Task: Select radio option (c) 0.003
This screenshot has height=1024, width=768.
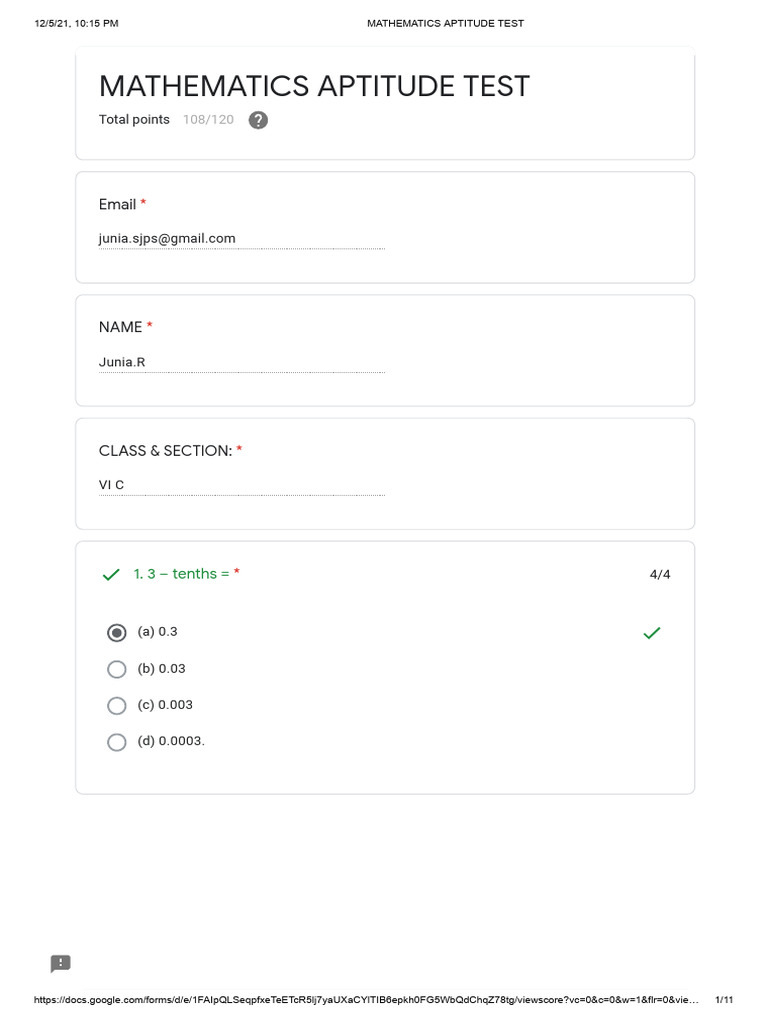Action: pyautogui.click(x=117, y=705)
